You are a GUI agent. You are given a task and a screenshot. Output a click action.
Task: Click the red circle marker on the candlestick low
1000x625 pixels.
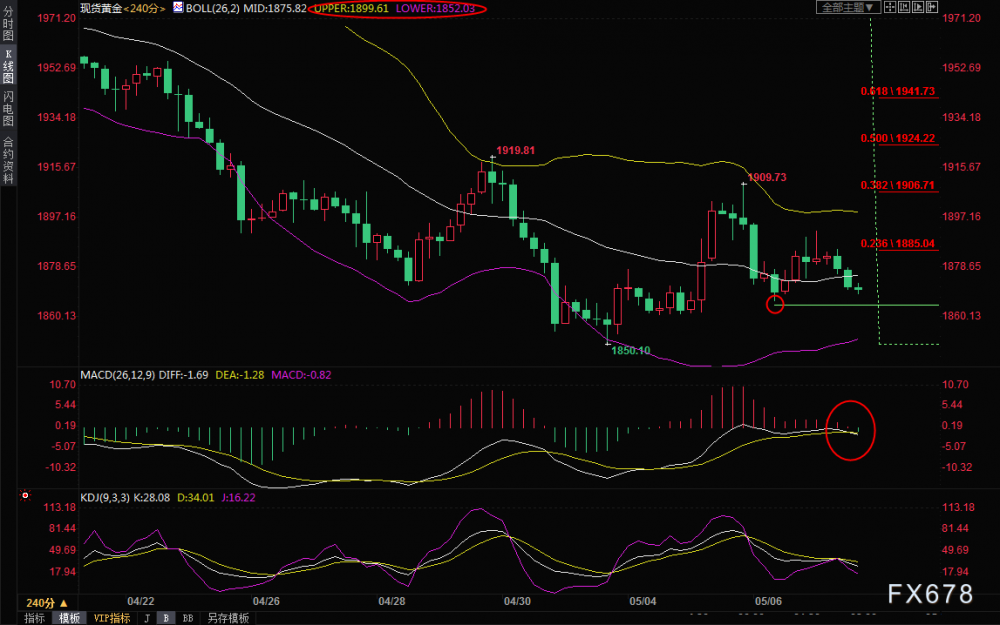(775, 304)
